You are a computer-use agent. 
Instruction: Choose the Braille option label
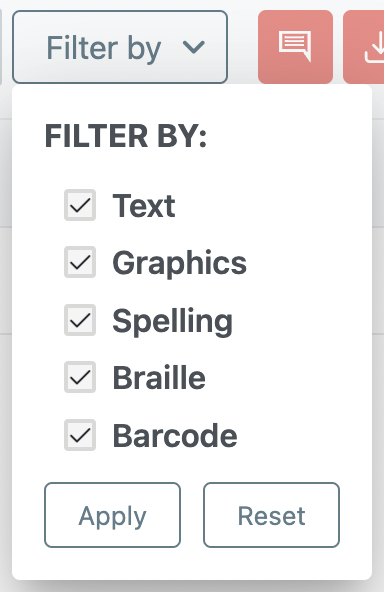click(x=159, y=378)
